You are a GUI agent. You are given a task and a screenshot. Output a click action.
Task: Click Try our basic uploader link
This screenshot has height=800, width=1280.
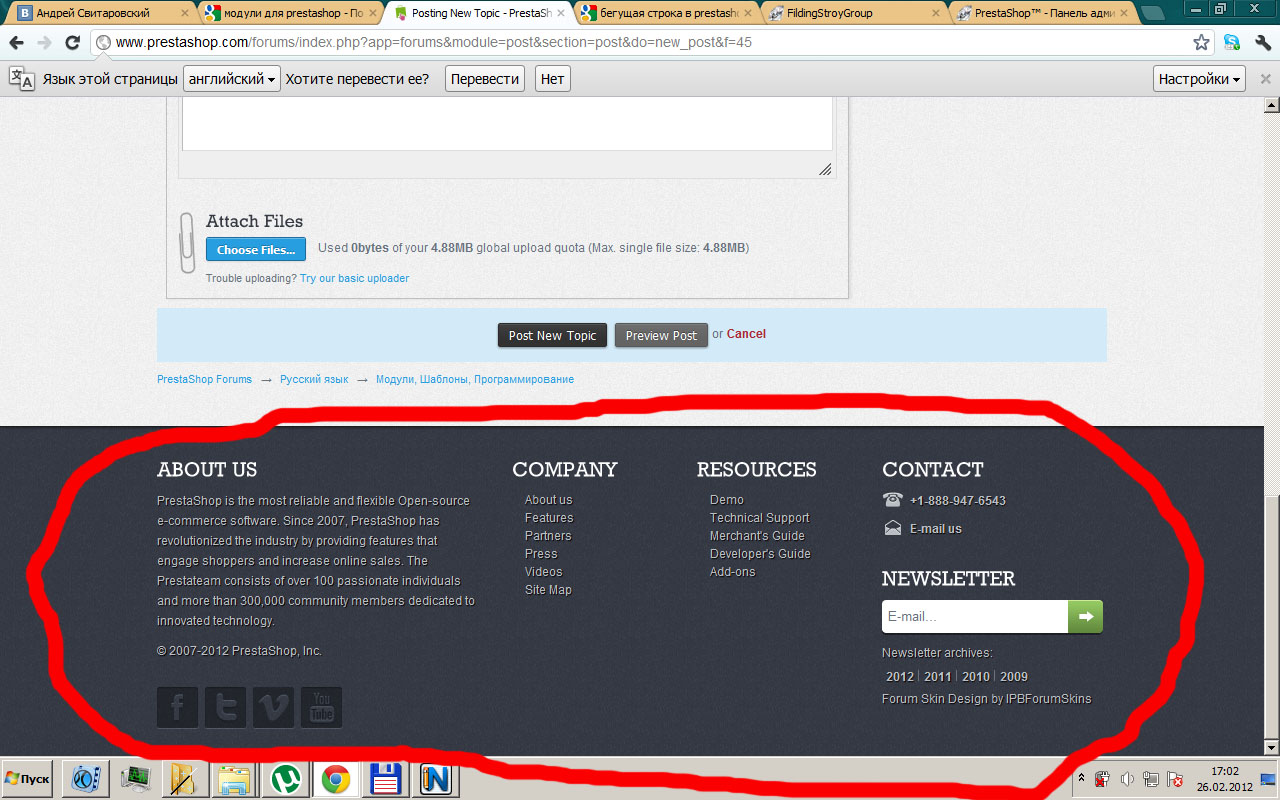pos(354,278)
